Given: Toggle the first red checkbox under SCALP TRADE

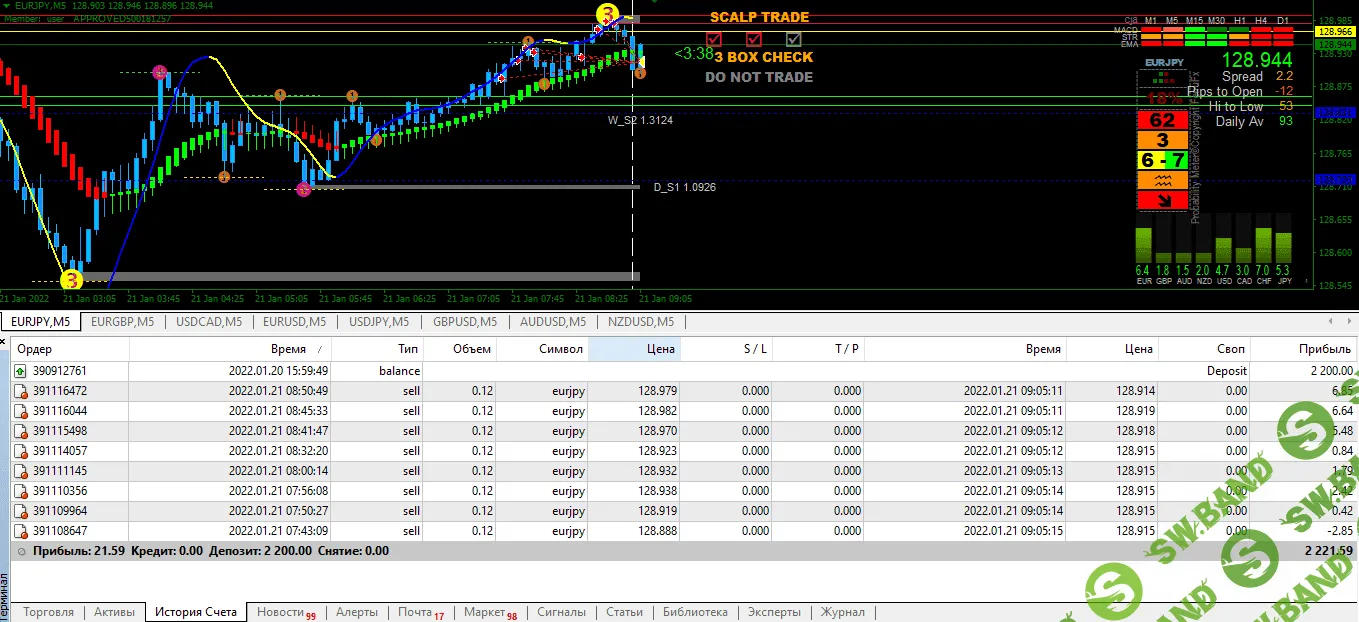Looking at the screenshot, I should point(714,39).
